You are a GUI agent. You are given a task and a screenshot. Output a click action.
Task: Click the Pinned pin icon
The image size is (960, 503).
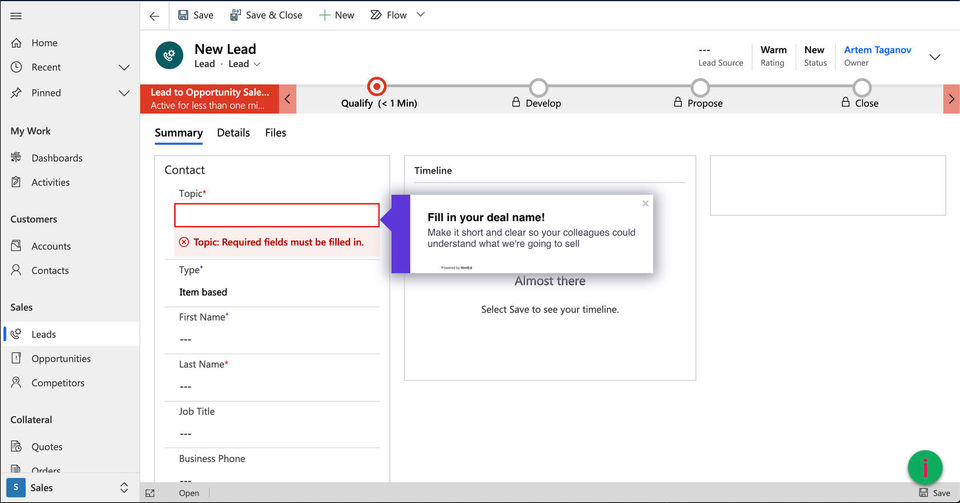(x=17, y=93)
